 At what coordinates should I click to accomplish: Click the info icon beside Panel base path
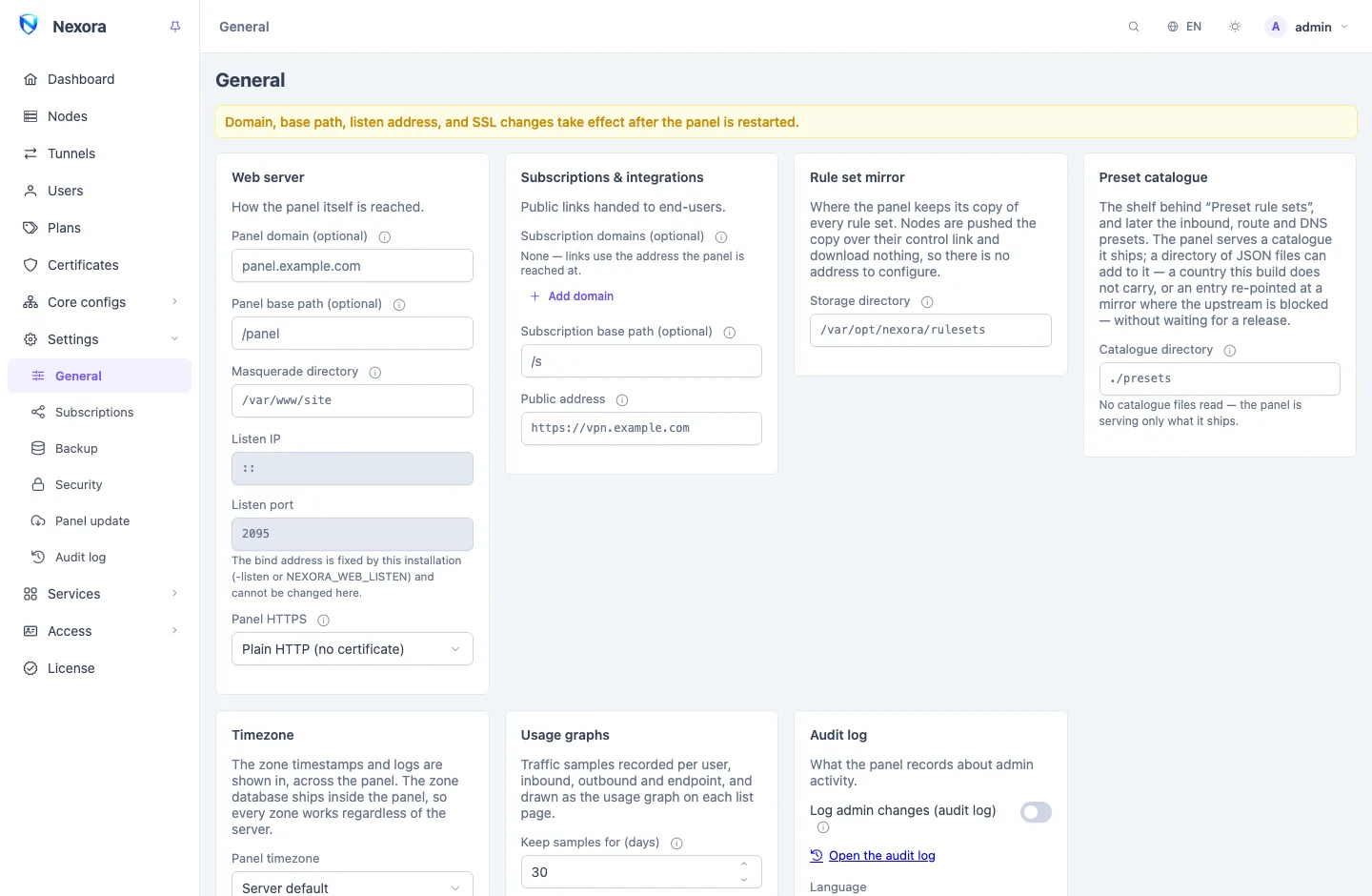click(x=399, y=305)
